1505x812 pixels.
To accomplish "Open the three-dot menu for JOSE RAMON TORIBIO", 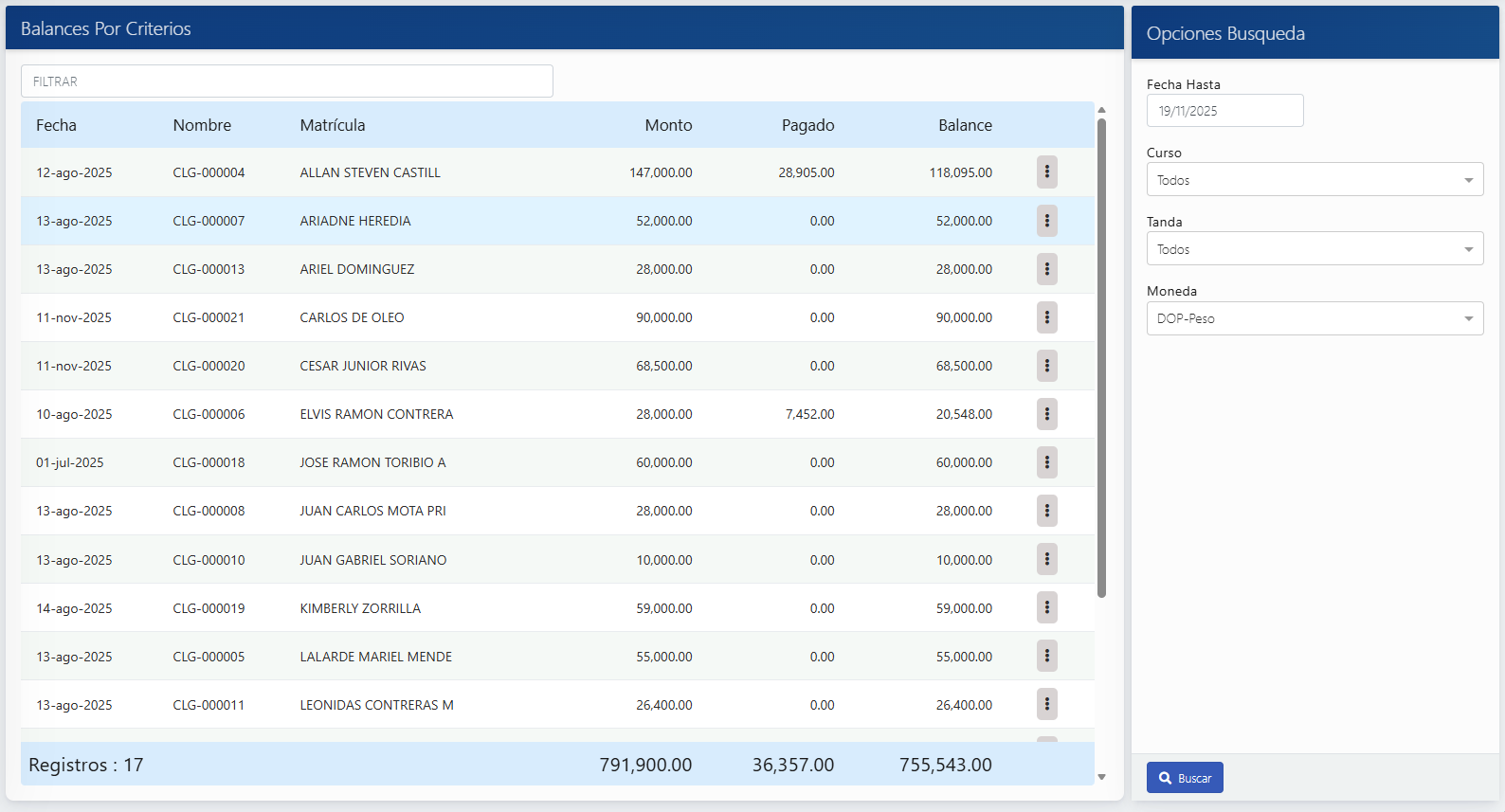I will pos(1046,462).
